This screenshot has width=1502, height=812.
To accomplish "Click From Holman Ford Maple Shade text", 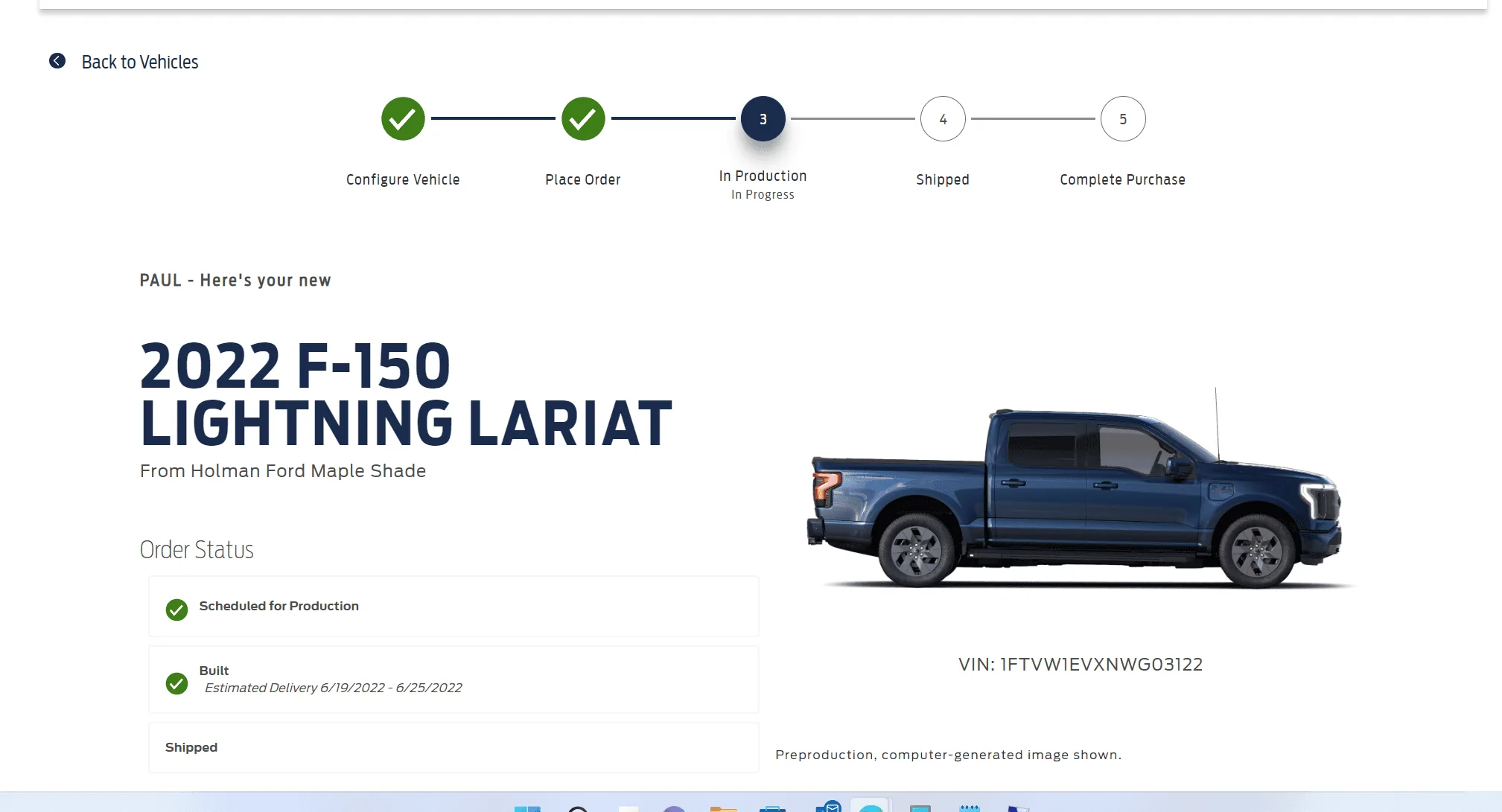I will (283, 471).
